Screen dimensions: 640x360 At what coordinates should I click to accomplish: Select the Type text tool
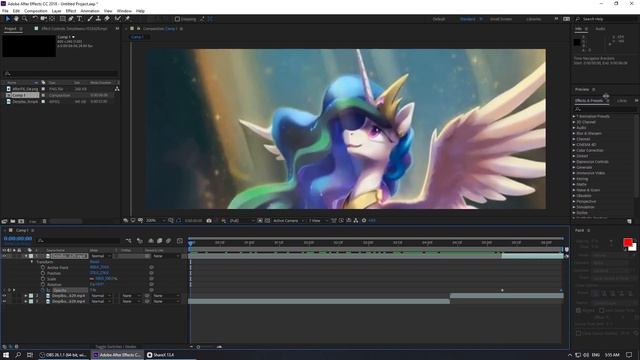point(80,19)
